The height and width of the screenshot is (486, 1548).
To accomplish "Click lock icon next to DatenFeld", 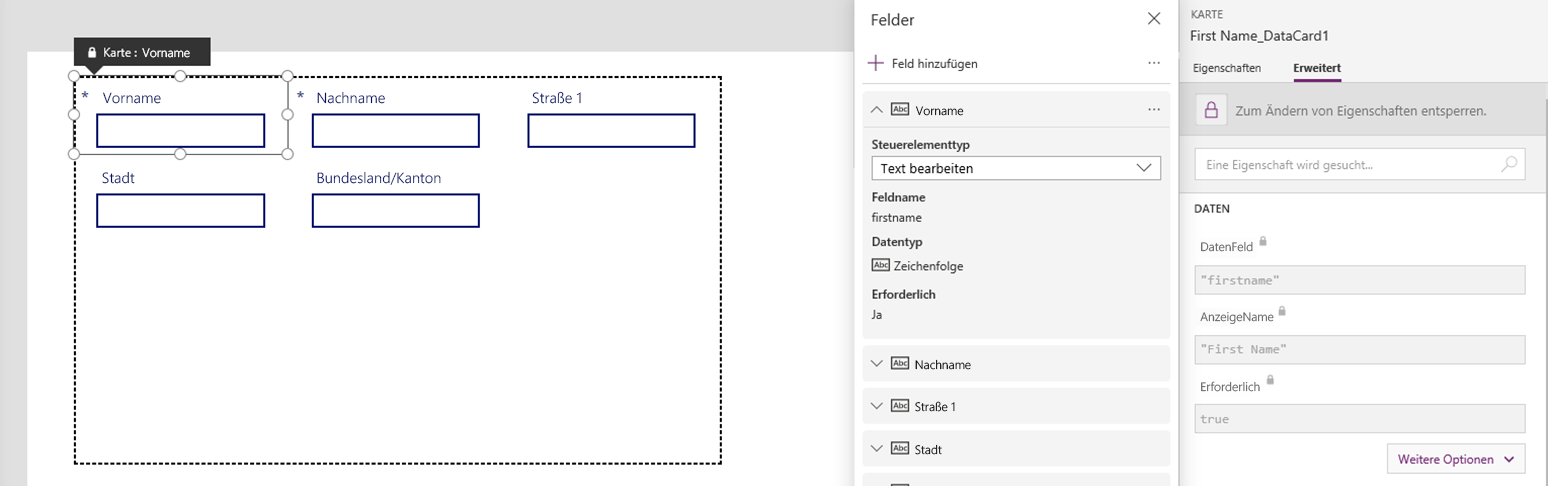I will 1263,242.
